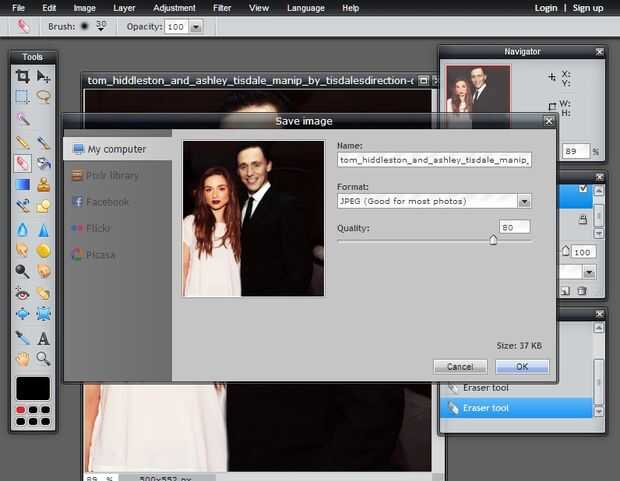620x481 pixels.
Task: Click the Login link
Action: (x=546, y=8)
